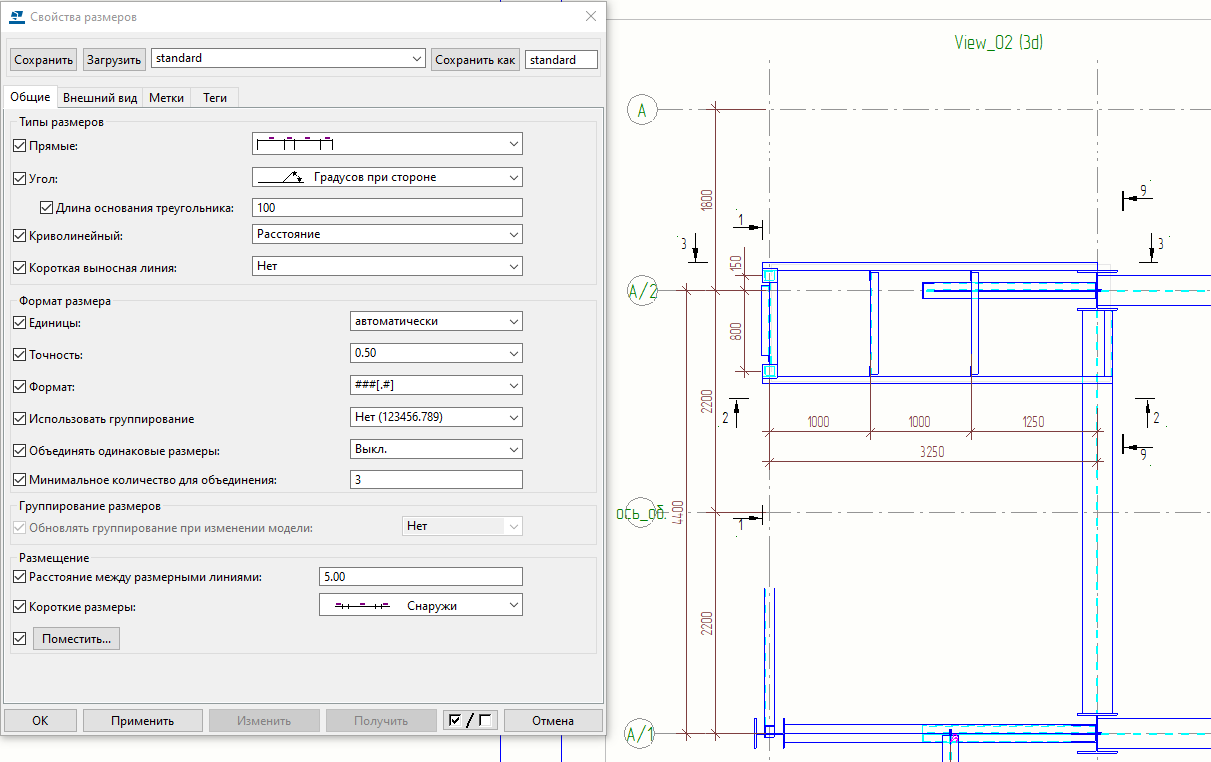Uncheck the Прямые checkbox
The height and width of the screenshot is (762, 1211).
(20, 146)
